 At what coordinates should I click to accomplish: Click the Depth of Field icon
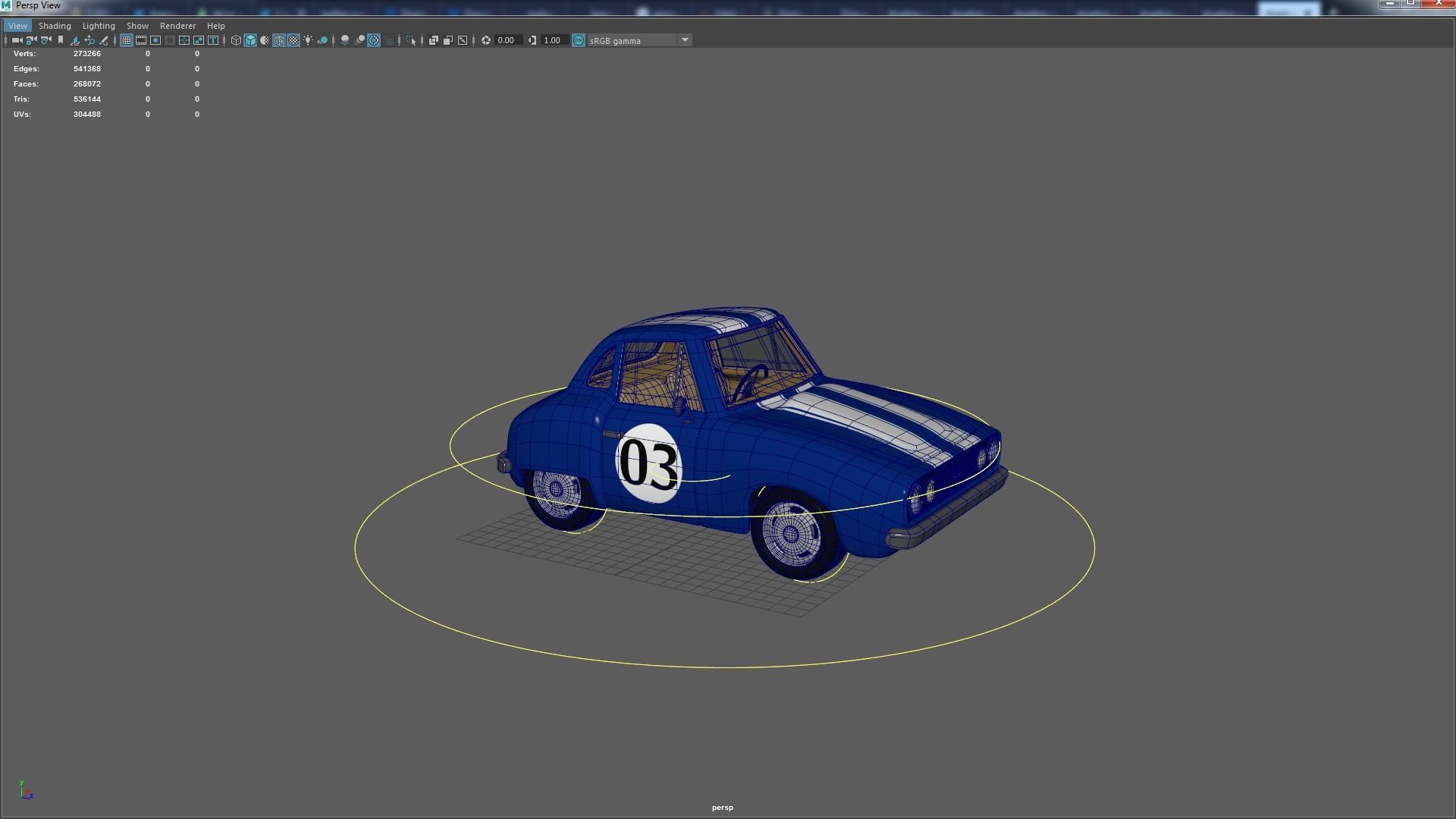coord(389,40)
